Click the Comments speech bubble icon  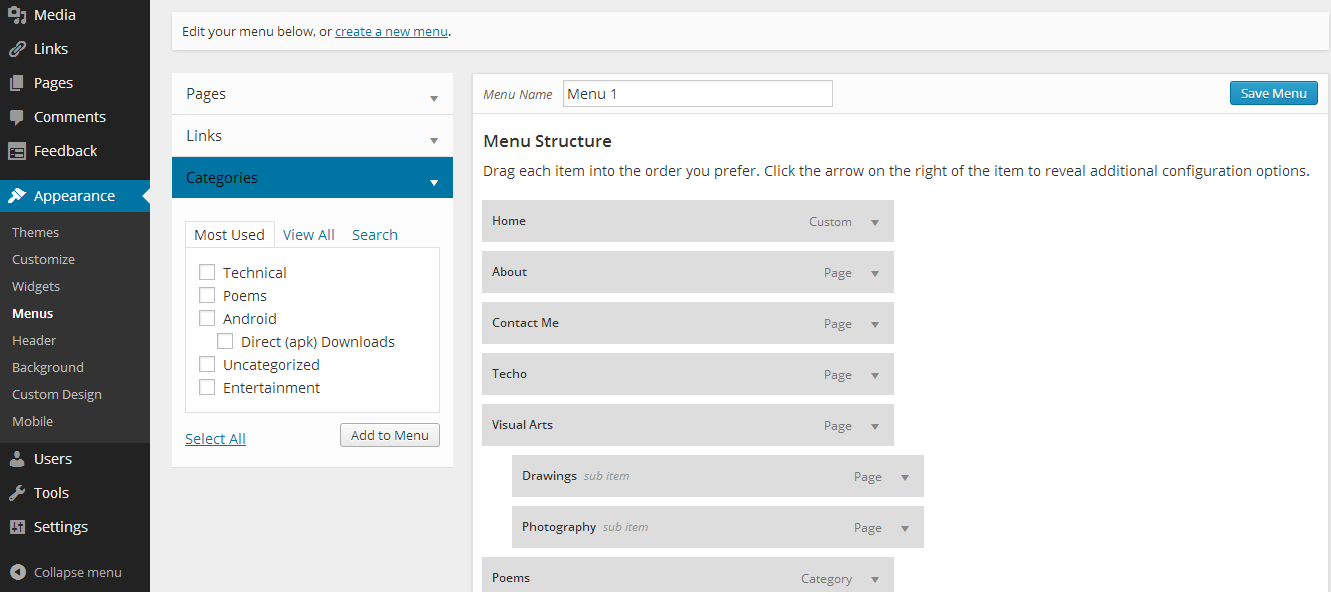tap(17, 117)
